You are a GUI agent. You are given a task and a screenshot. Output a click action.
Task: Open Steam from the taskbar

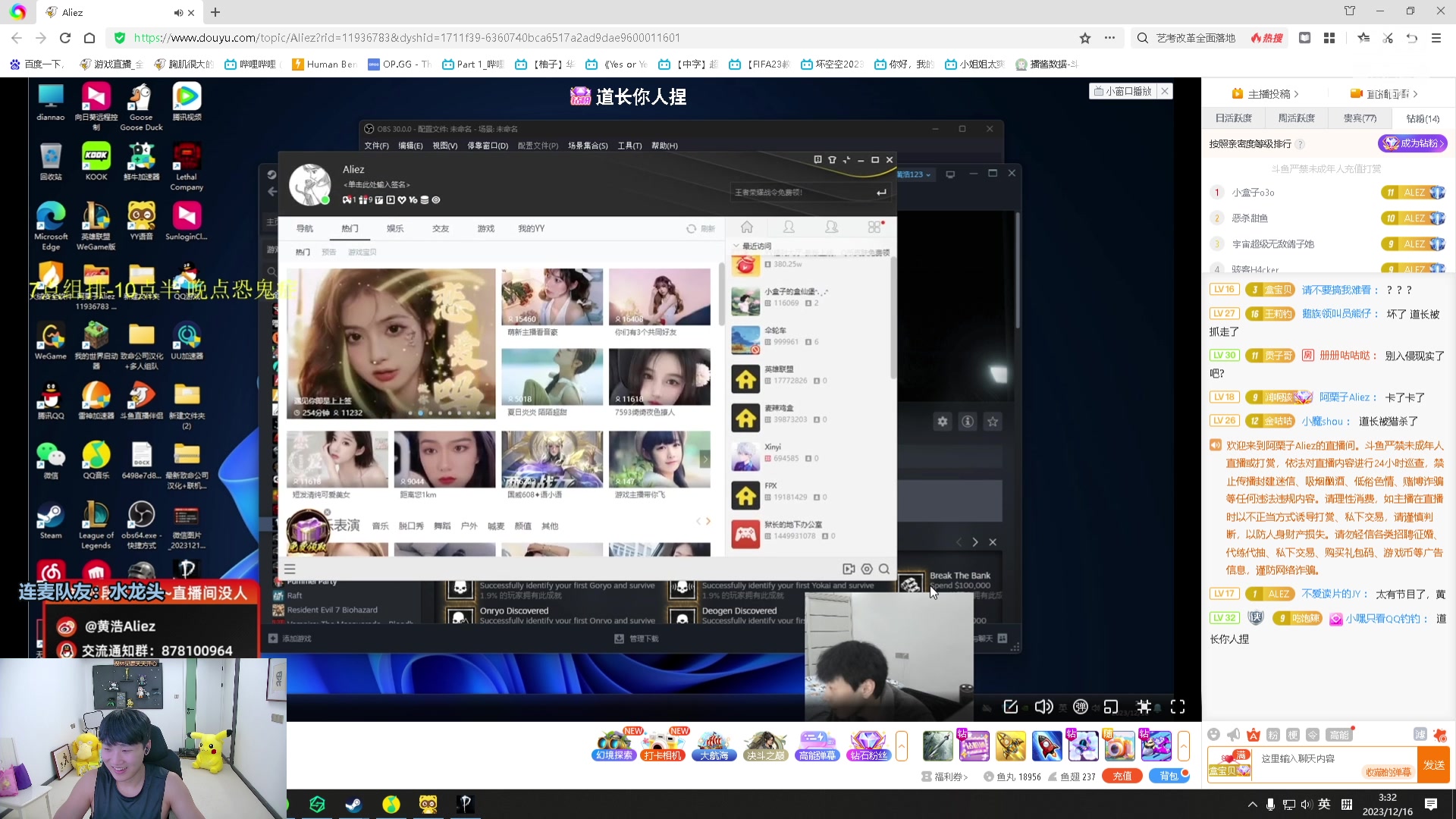353,804
